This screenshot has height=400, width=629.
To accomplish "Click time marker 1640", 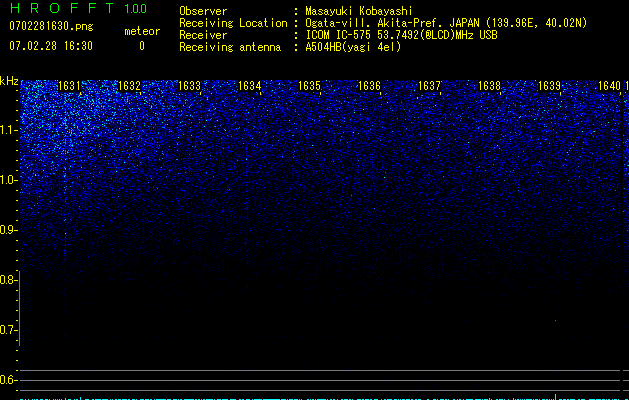I will click(x=609, y=86).
